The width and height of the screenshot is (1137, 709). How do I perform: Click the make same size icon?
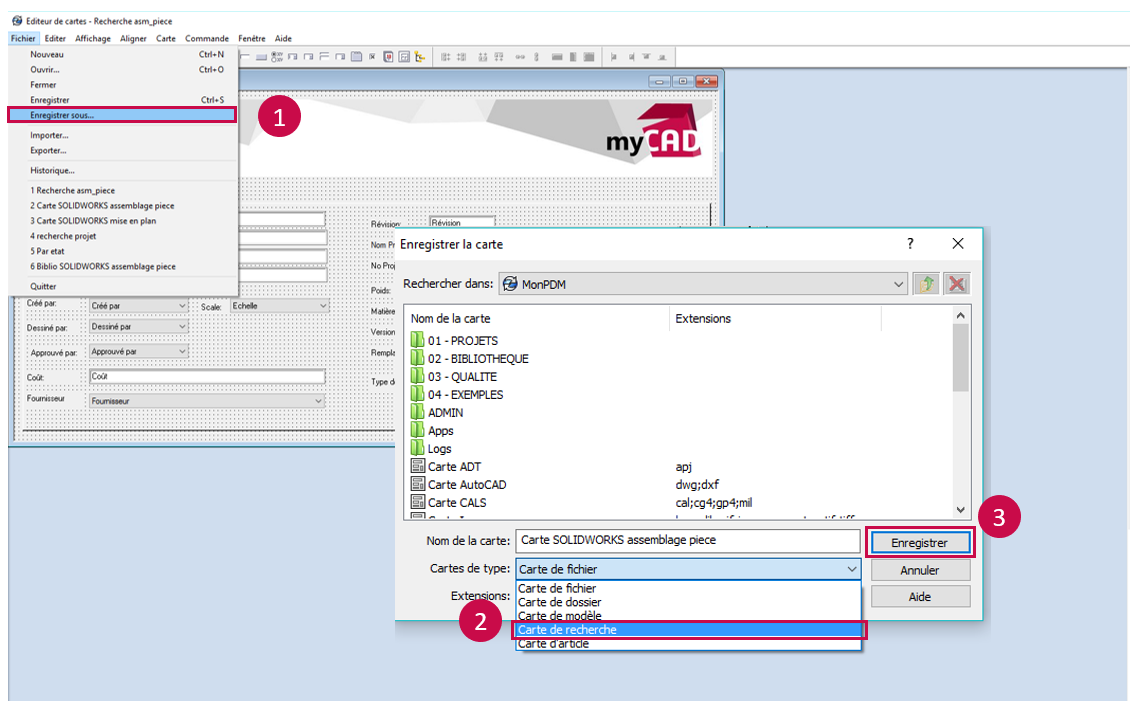(589, 57)
